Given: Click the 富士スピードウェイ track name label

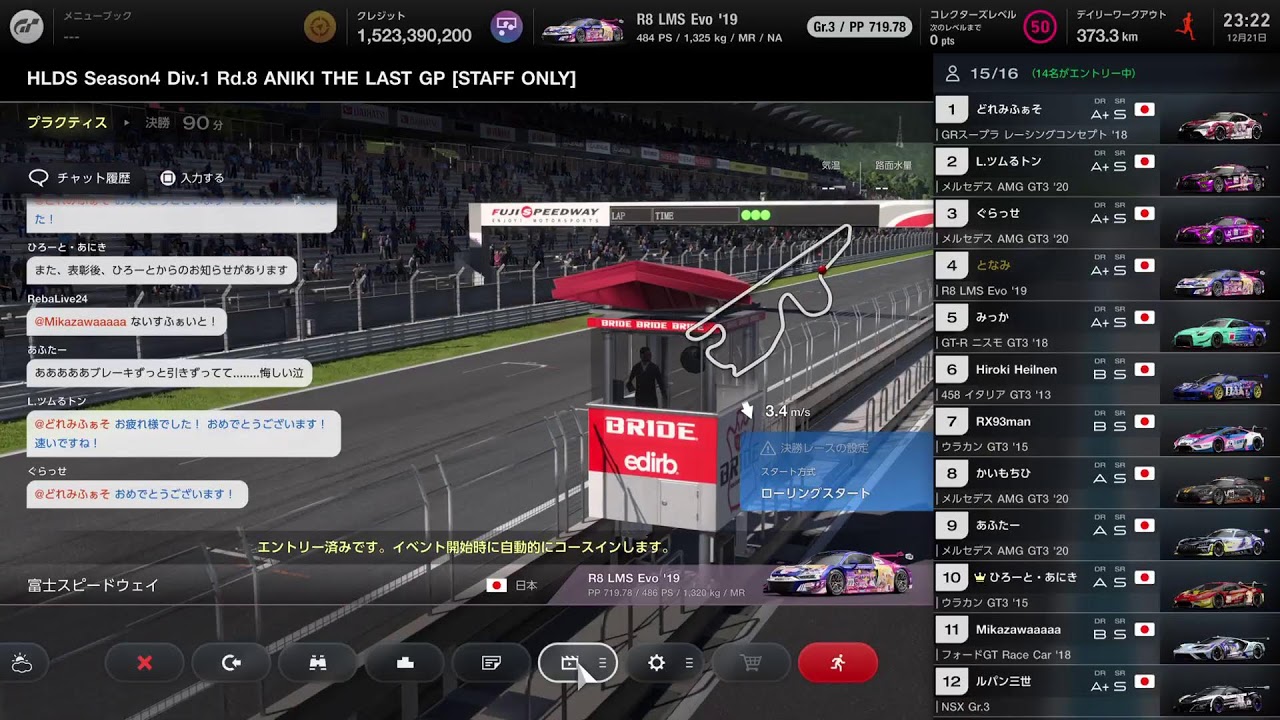Looking at the screenshot, I should [x=93, y=585].
